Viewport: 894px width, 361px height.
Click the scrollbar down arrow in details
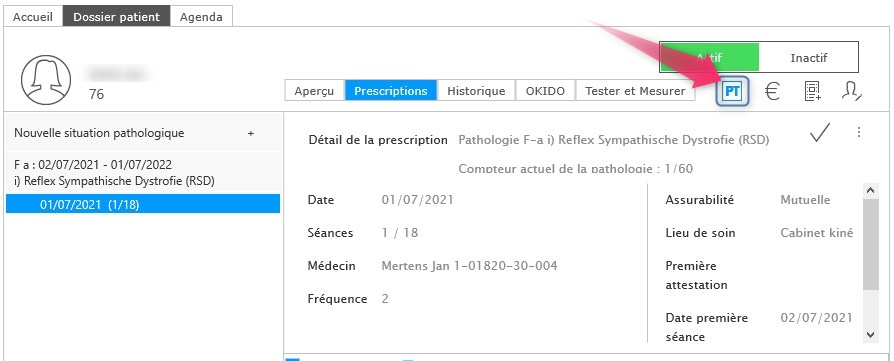pyautogui.click(x=870, y=335)
